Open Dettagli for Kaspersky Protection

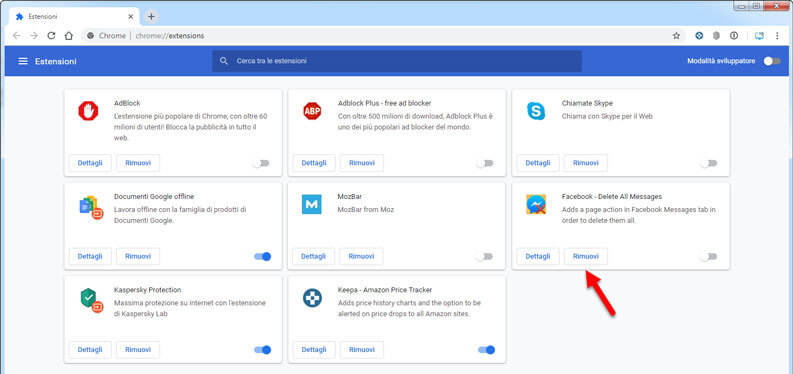pos(90,349)
